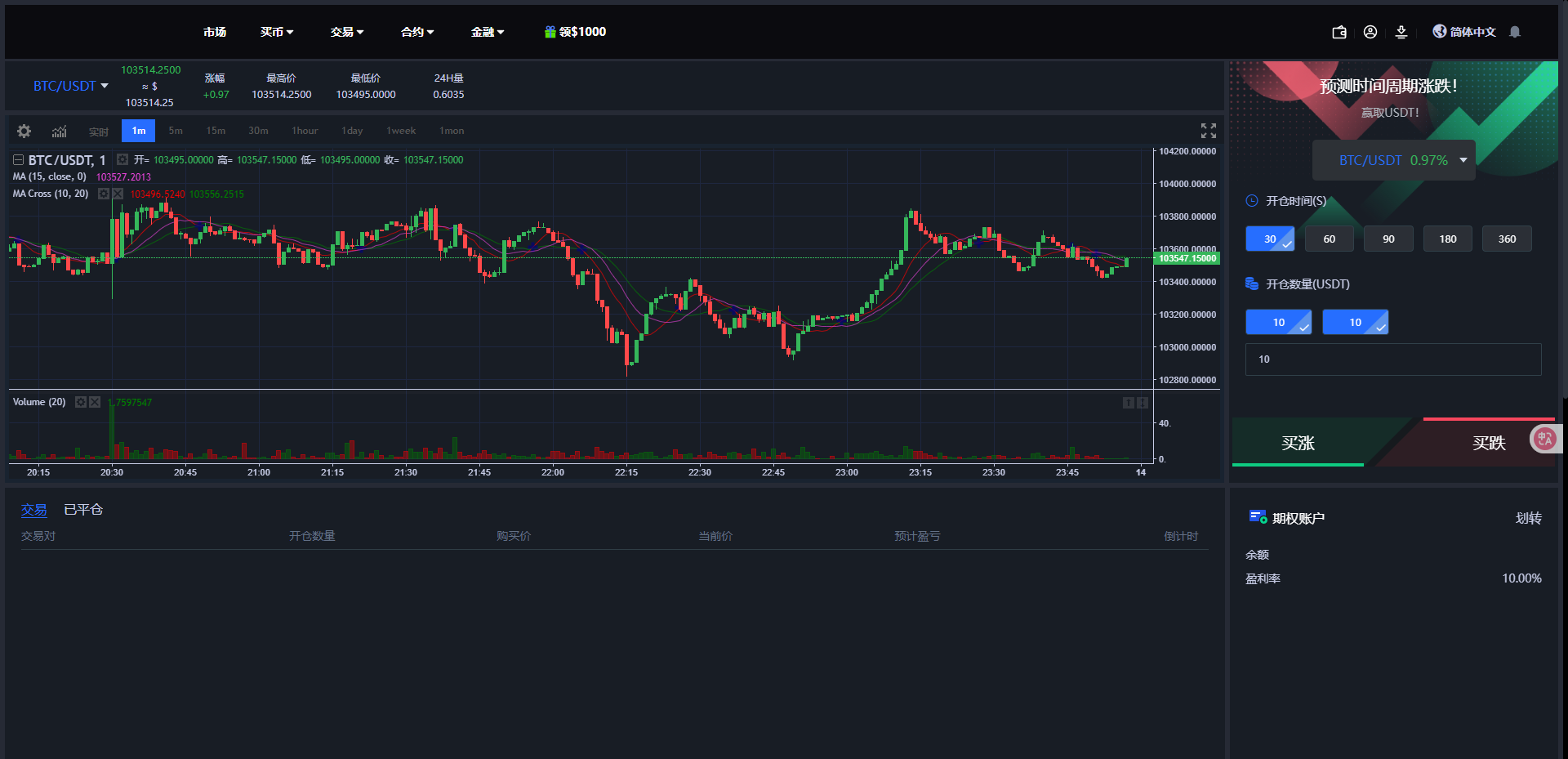Click the wallet icon in header
This screenshot has width=1568, height=759.
click(x=1339, y=32)
